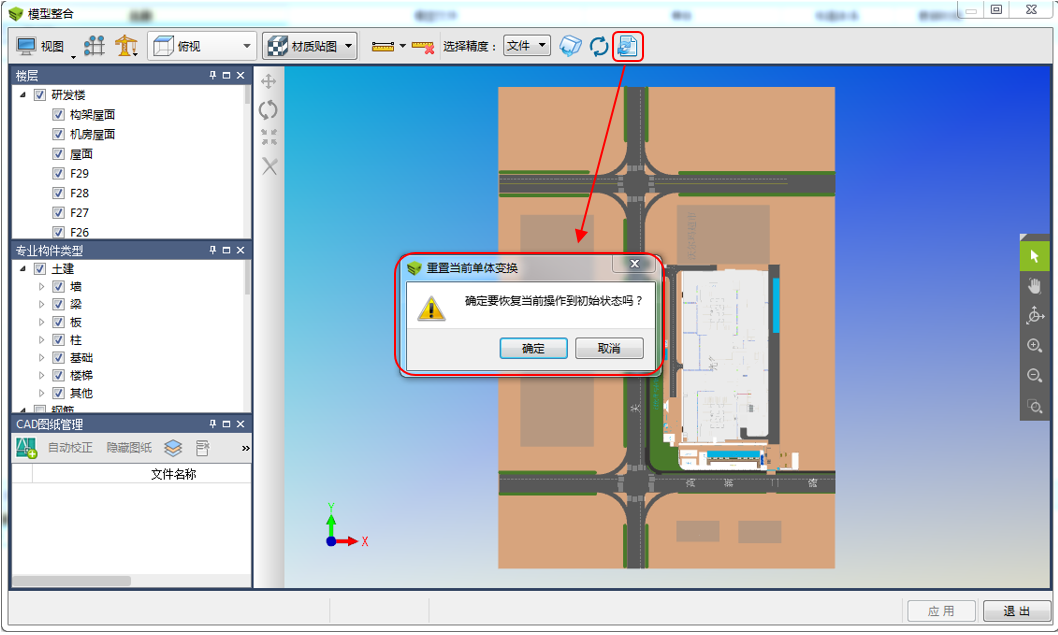Viewport: 1058px width, 635px height.
Task: Uncheck the F29 floor checkbox
Action: coord(59,173)
